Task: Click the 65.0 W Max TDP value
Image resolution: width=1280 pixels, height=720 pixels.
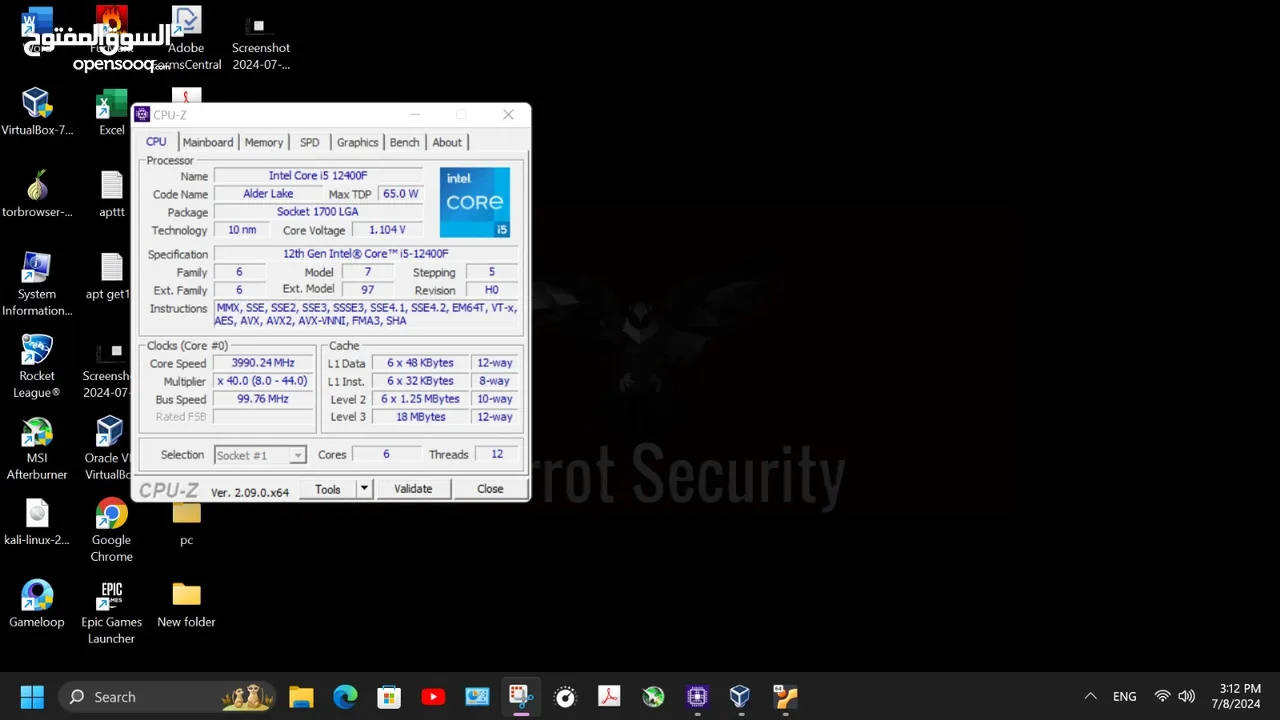Action: click(x=401, y=194)
